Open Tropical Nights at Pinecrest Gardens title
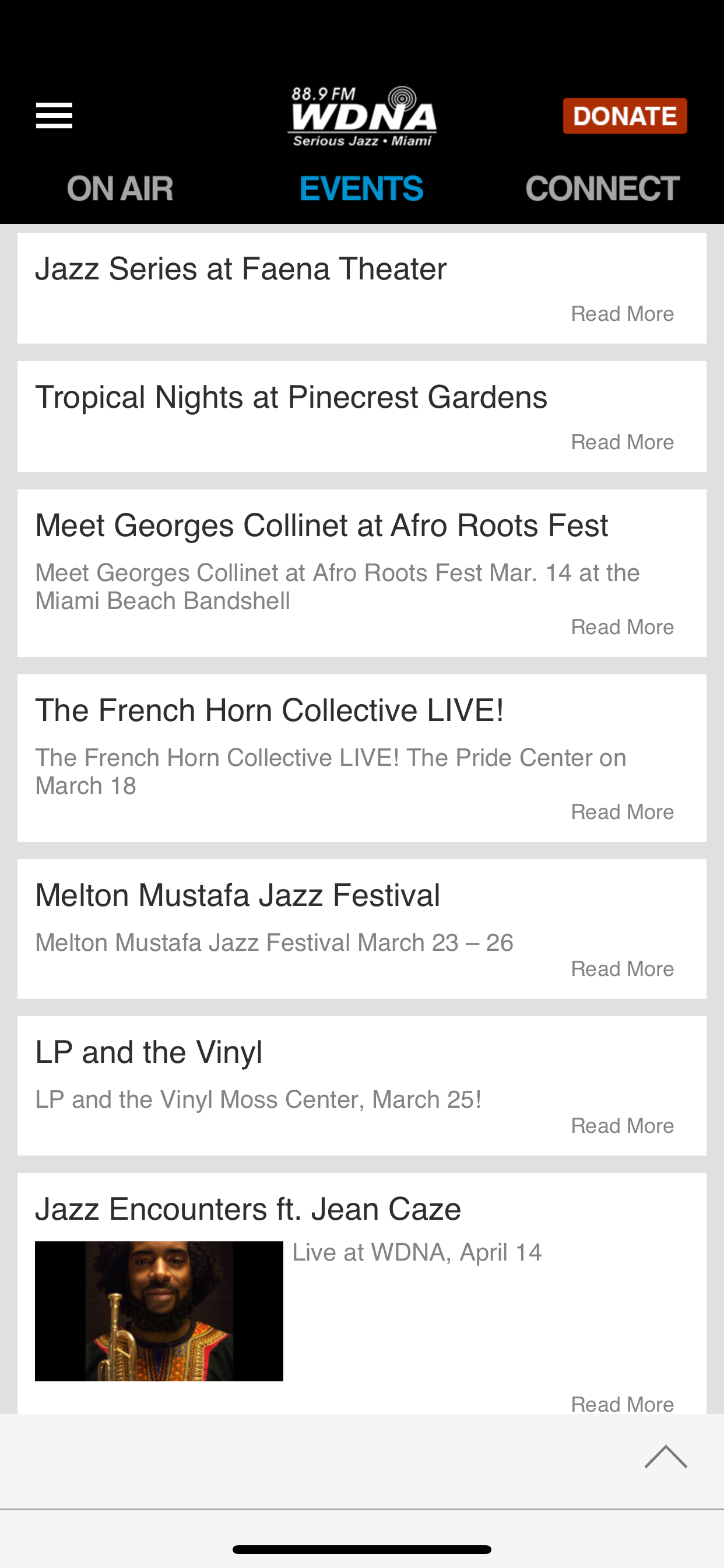 [x=291, y=397]
